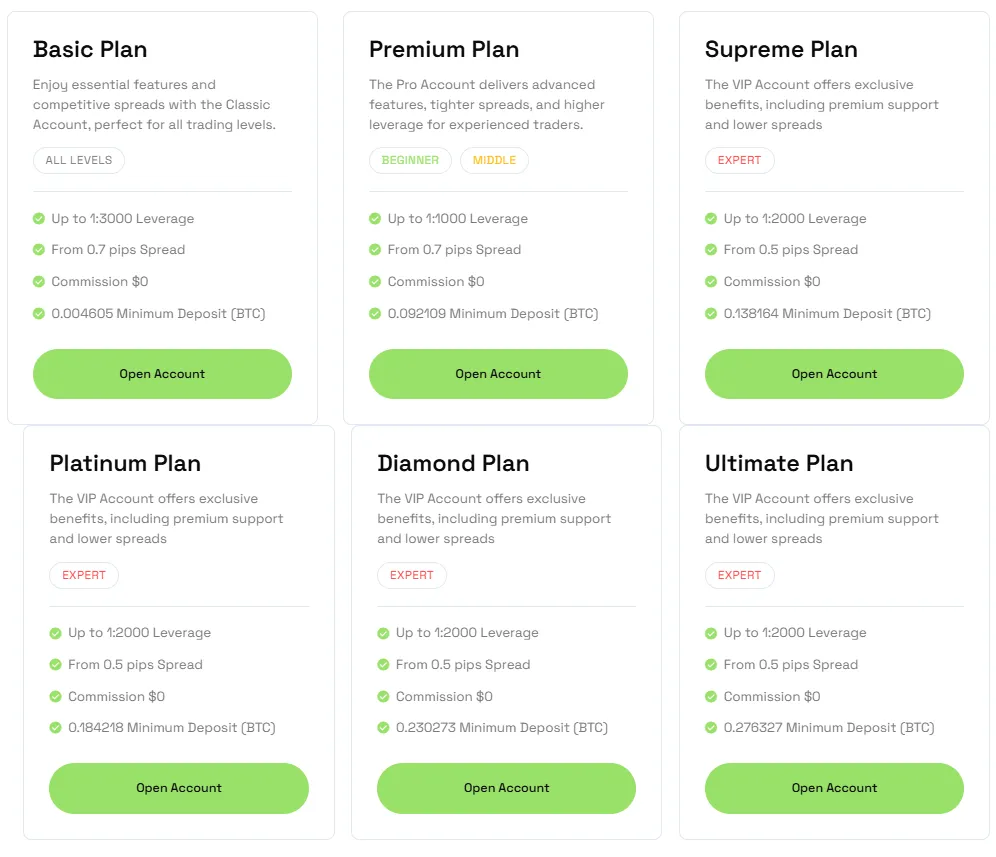Select the Platinum Plan title
Image resolution: width=996 pixels, height=857 pixels.
pyautogui.click(x=125, y=463)
